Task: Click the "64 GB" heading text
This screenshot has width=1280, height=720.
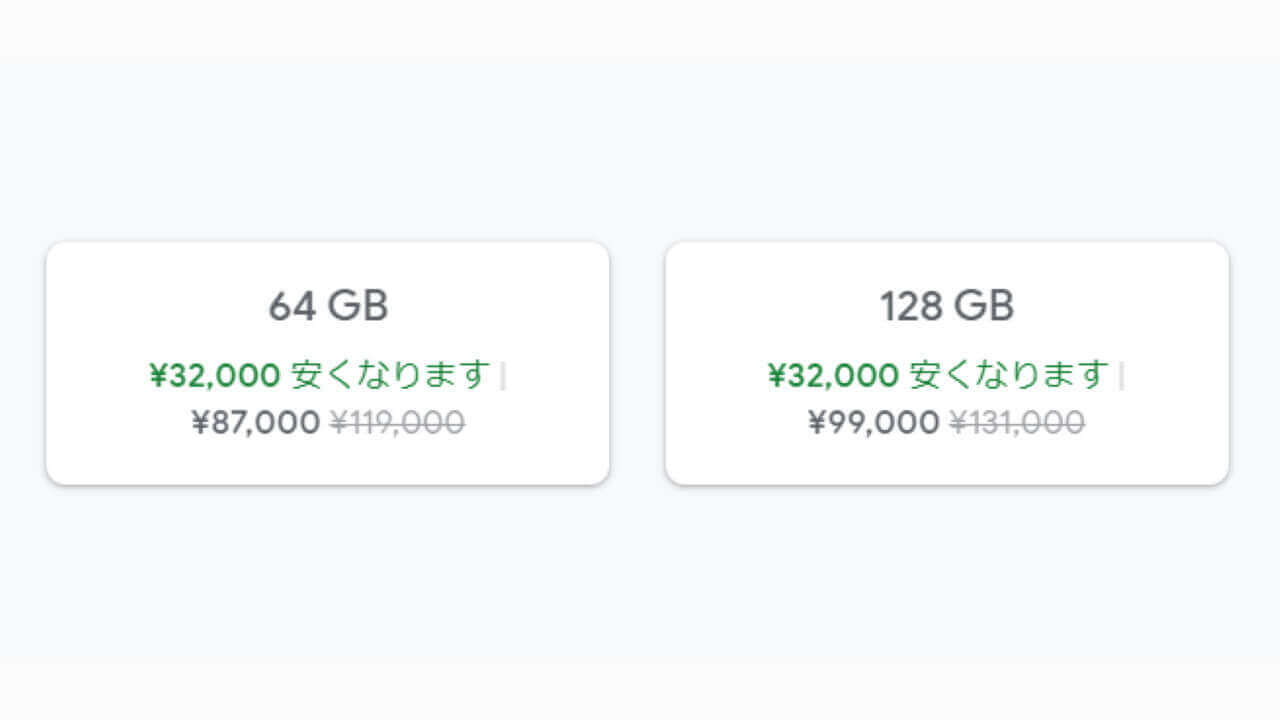Action: click(x=328, y=306)
